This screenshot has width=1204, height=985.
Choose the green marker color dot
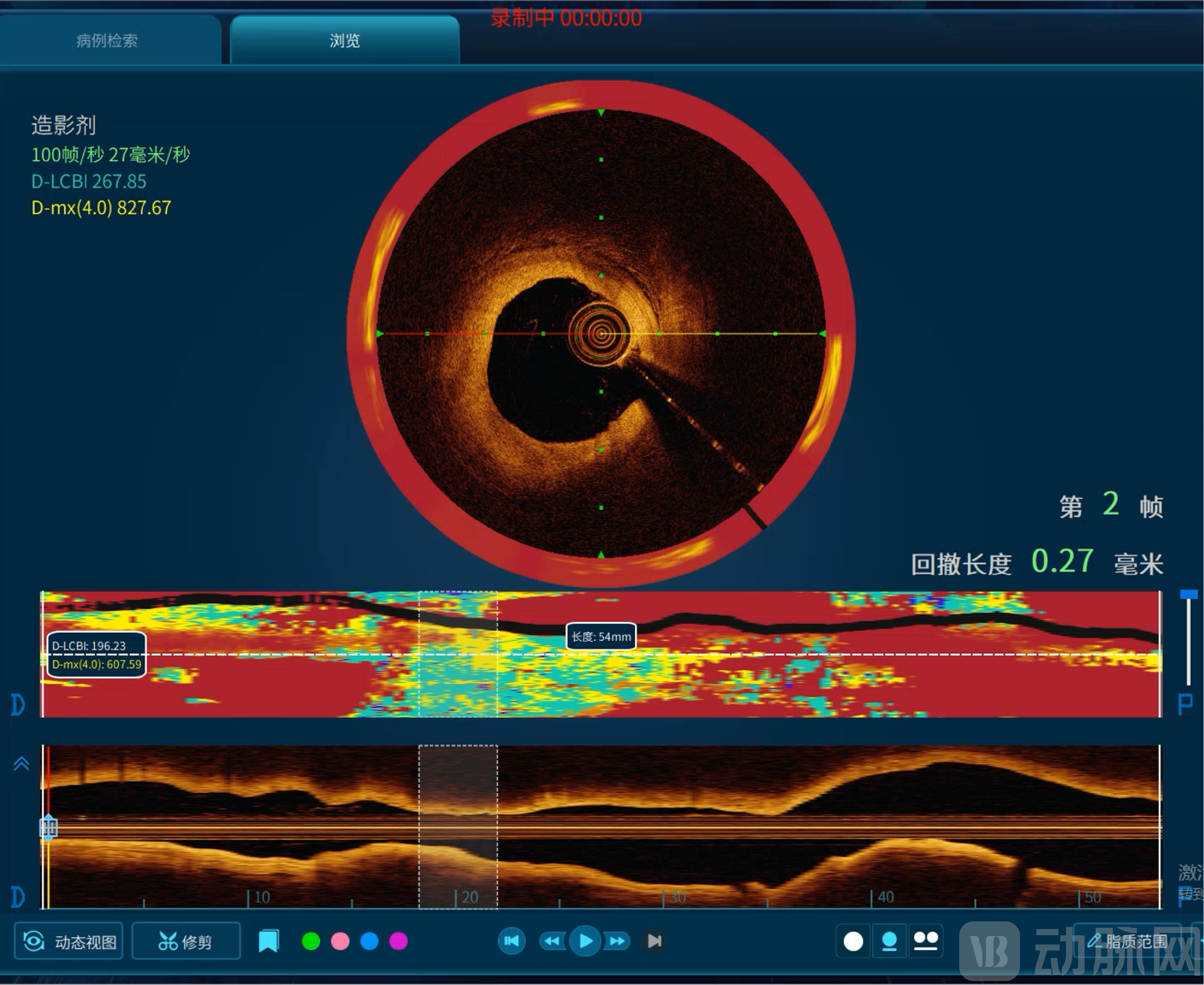(x=311, y=941)
